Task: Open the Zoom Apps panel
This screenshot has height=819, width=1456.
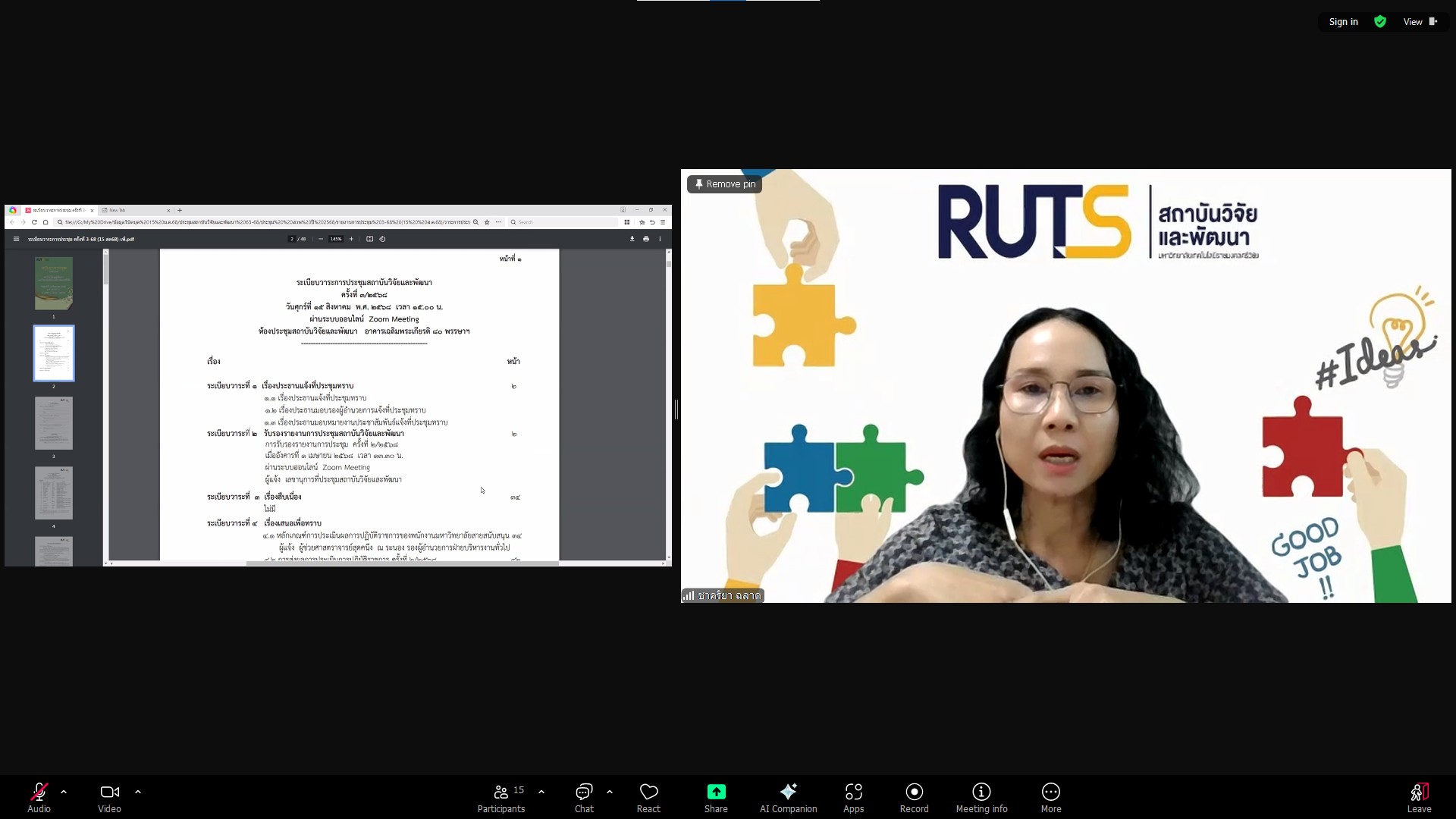Action: point(853,797)
